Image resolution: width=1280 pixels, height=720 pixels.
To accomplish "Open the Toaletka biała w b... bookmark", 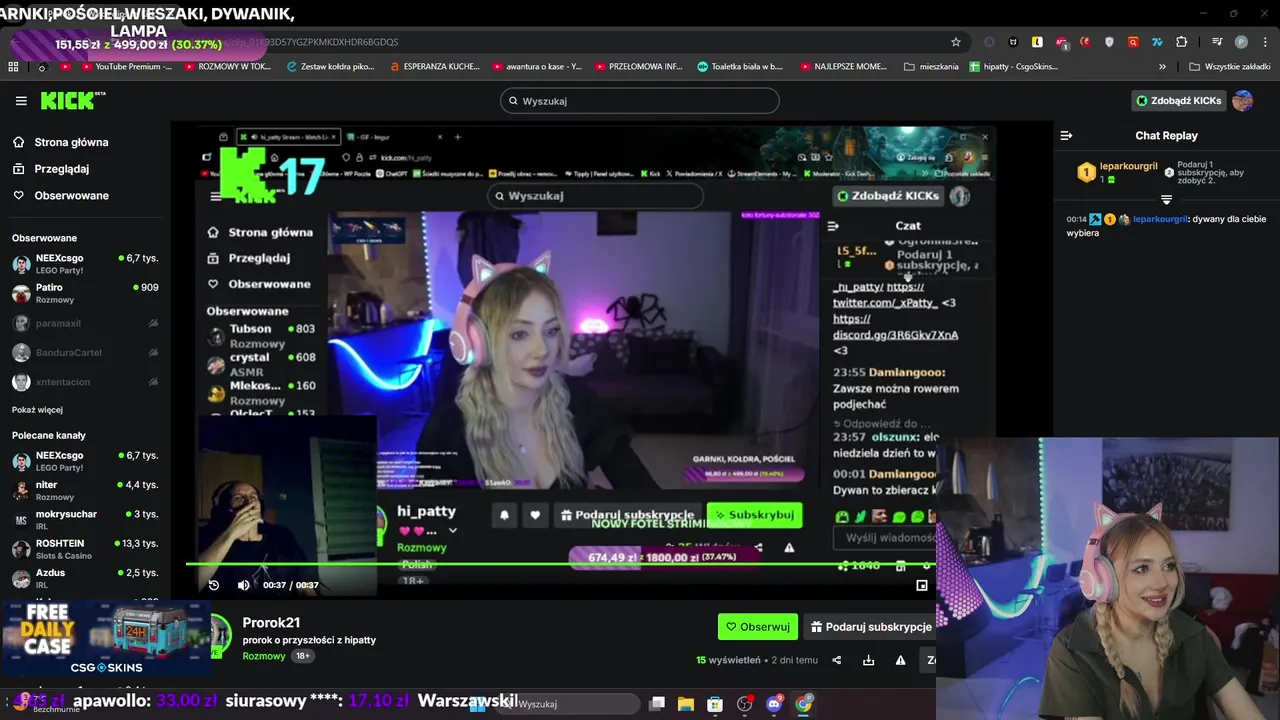I will pyautogui.click(x=740, y=67).
